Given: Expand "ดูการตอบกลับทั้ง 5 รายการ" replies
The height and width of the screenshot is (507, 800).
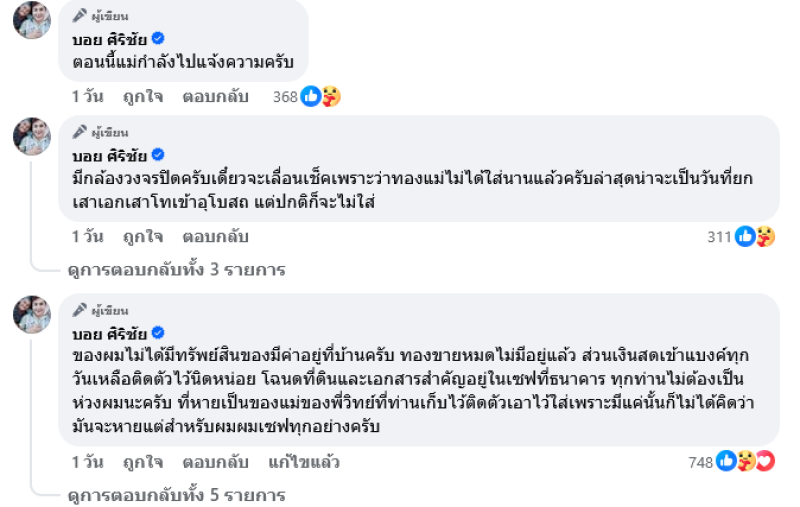Looking at the screenshot, I should coord(176,494).
